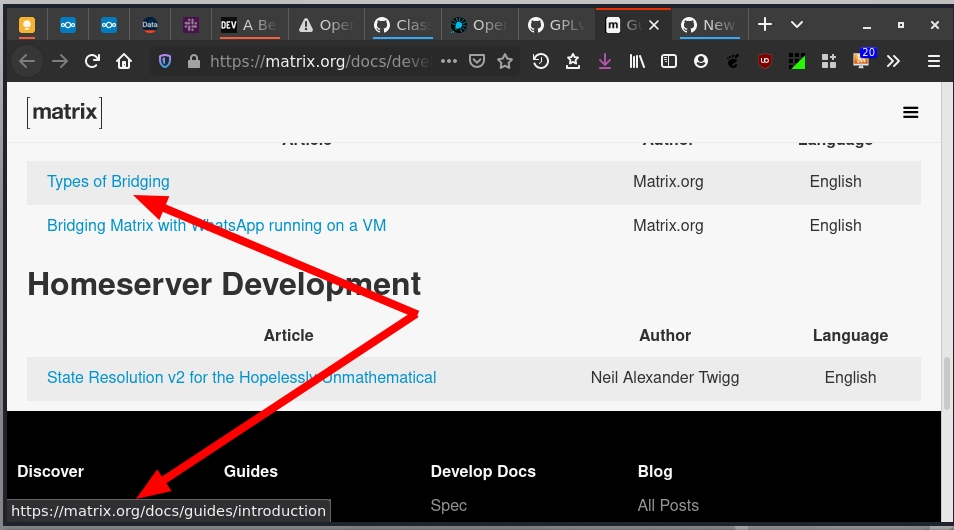Open the bookmarks star-tray toolbar icon

pyautogui.click(x=573, y=61)
